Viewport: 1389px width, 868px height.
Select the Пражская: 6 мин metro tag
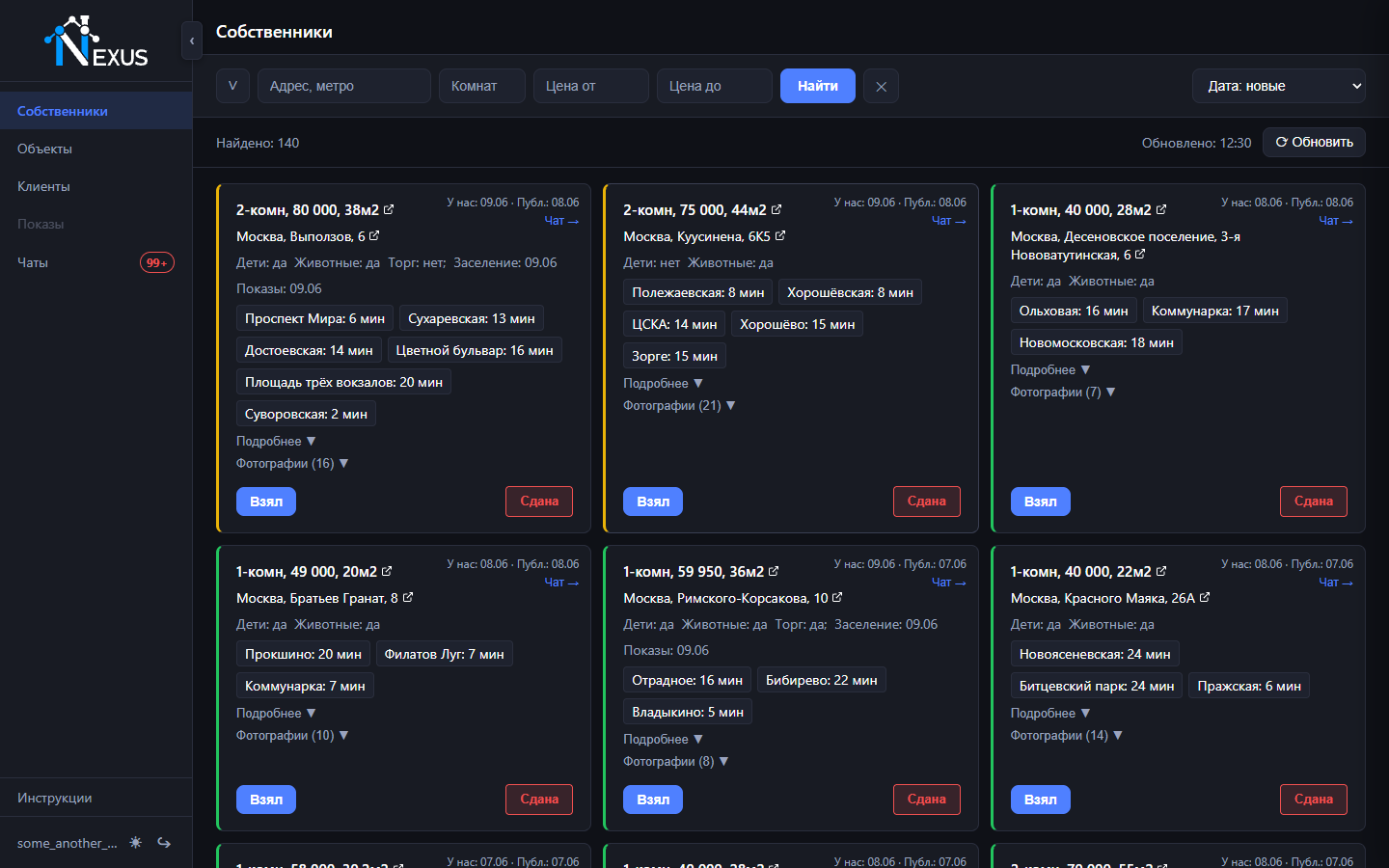1249,686
